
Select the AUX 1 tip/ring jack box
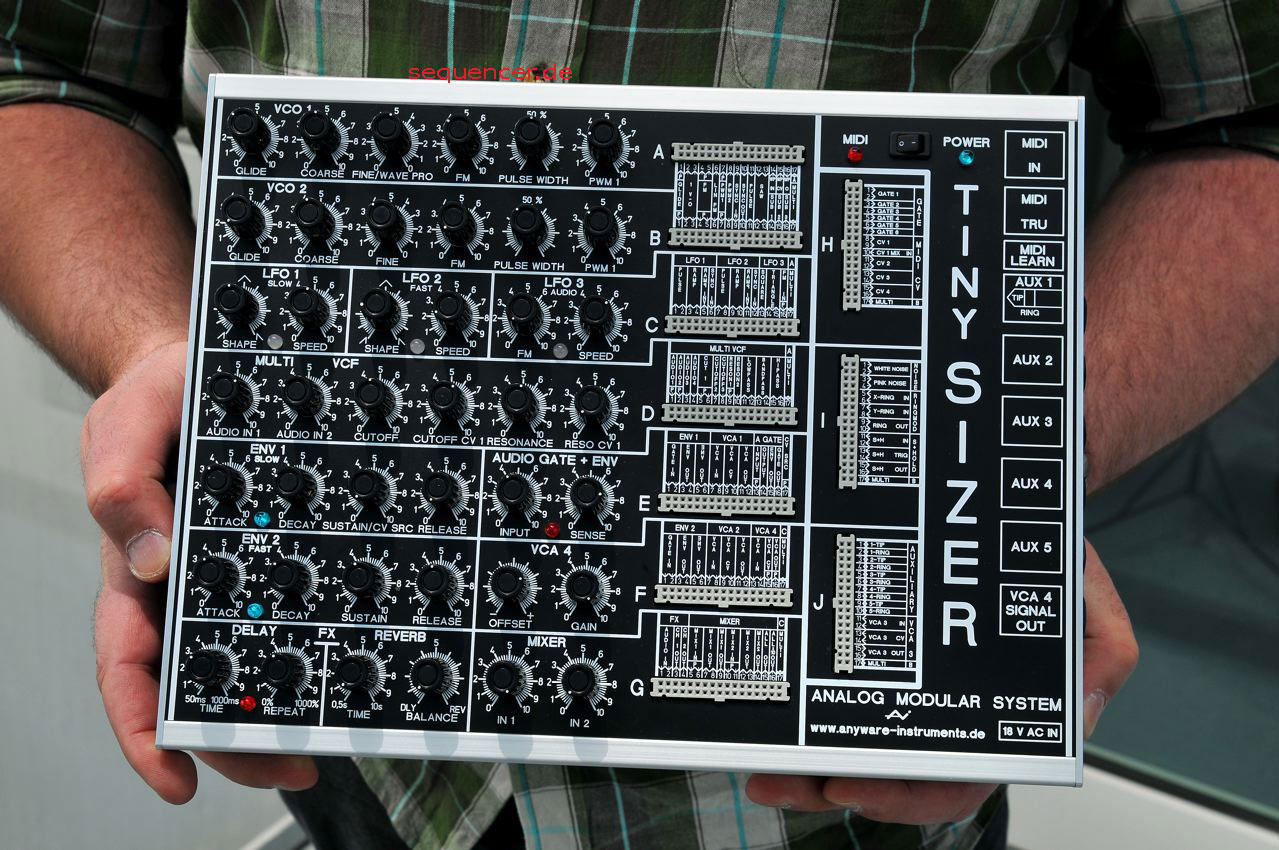click(x=1033, y=298)
